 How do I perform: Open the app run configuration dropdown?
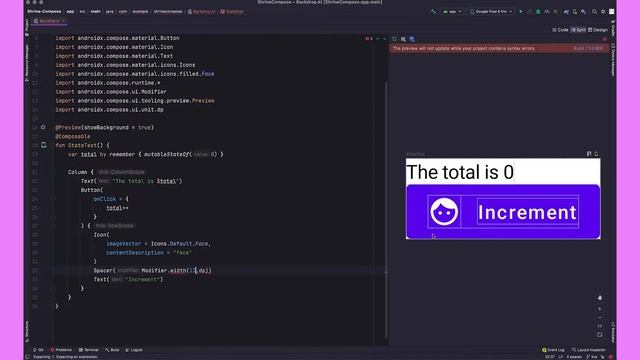pos(452,12)
